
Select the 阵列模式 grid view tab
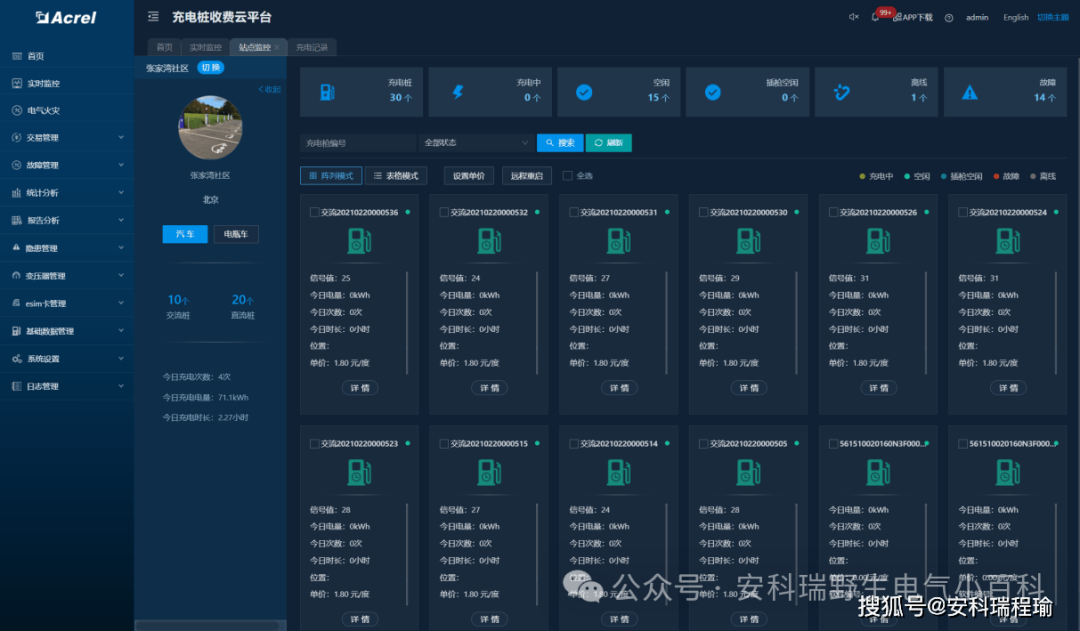(x=331, y=176)
